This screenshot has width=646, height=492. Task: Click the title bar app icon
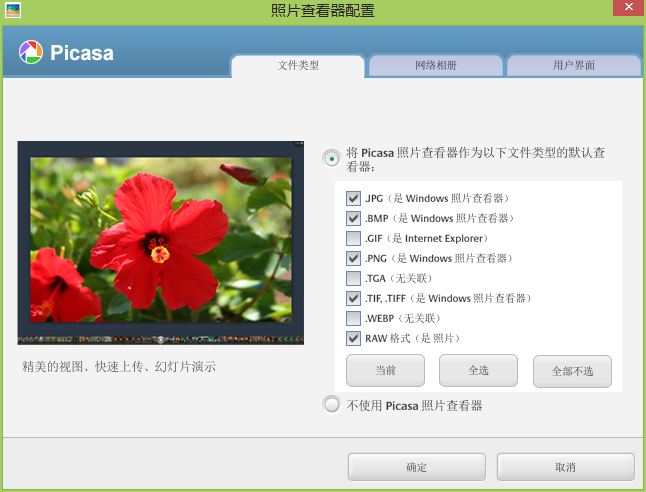tap(12, 11)
